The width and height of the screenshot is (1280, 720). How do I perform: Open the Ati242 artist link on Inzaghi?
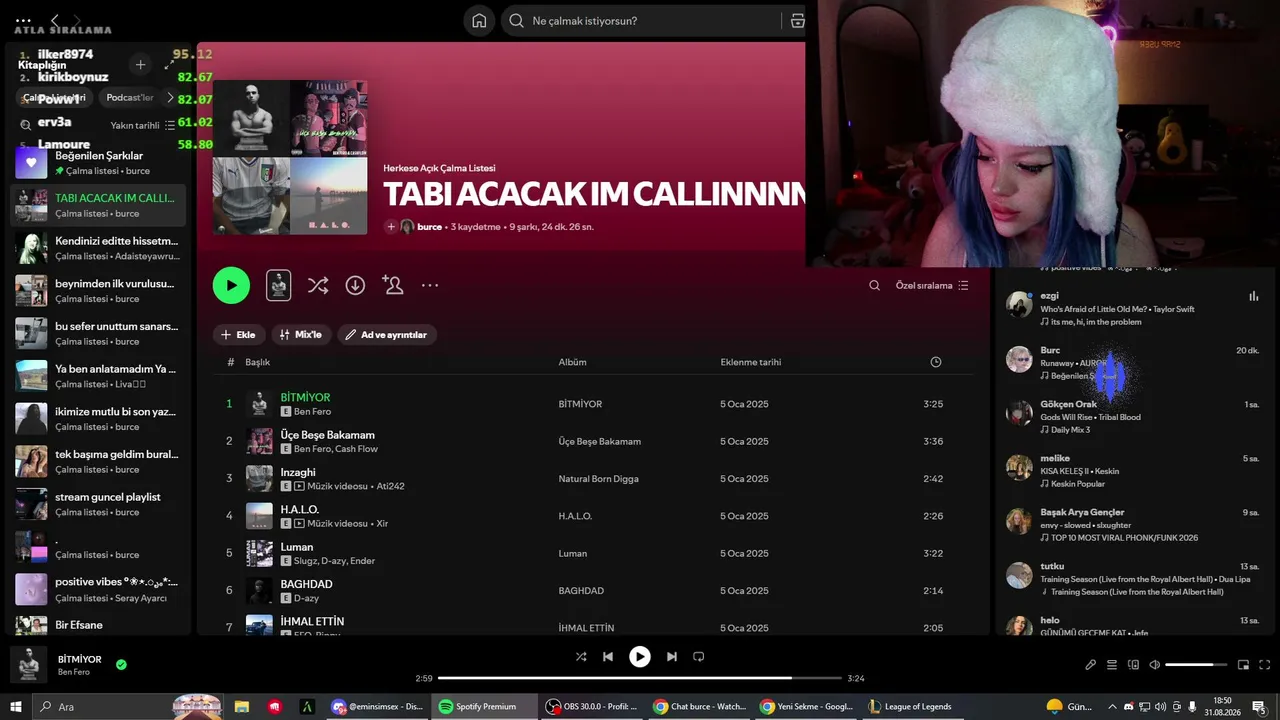(x=390, y=486)
